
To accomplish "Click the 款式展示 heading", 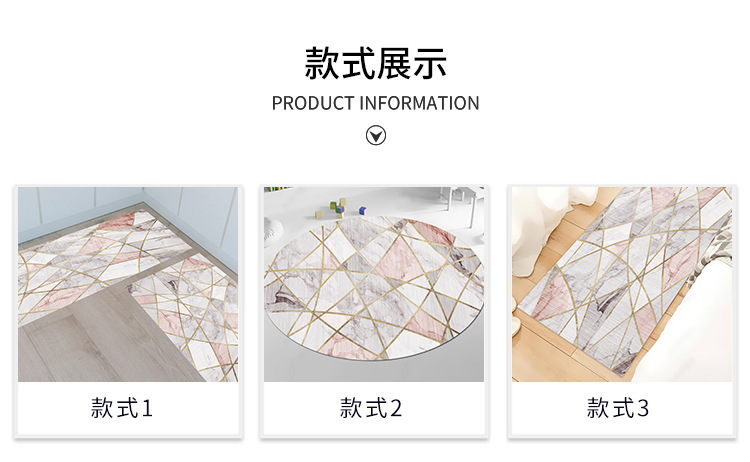I will point(375,64).
